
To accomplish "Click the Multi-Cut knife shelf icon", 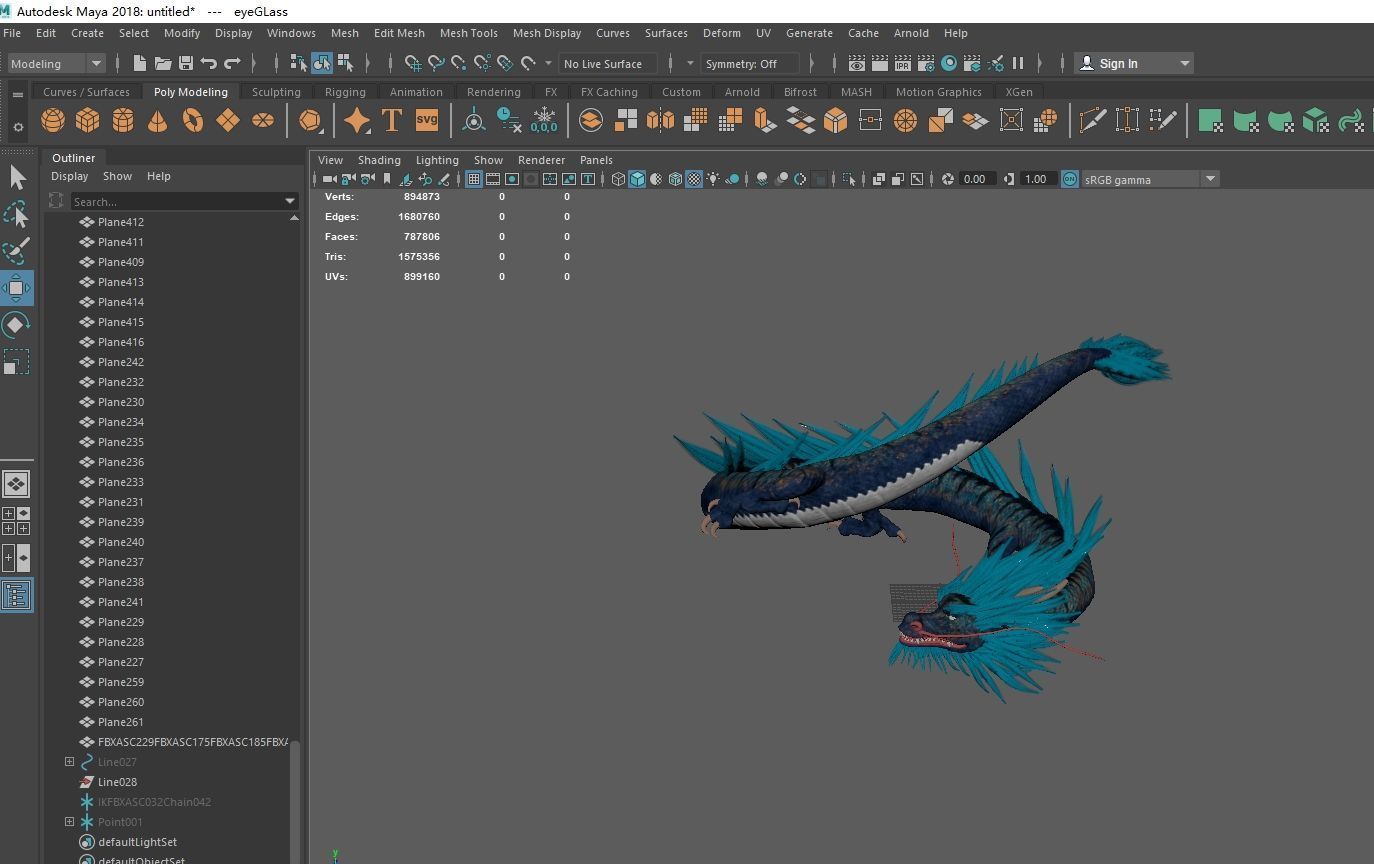I will [x=1092, y=121].
